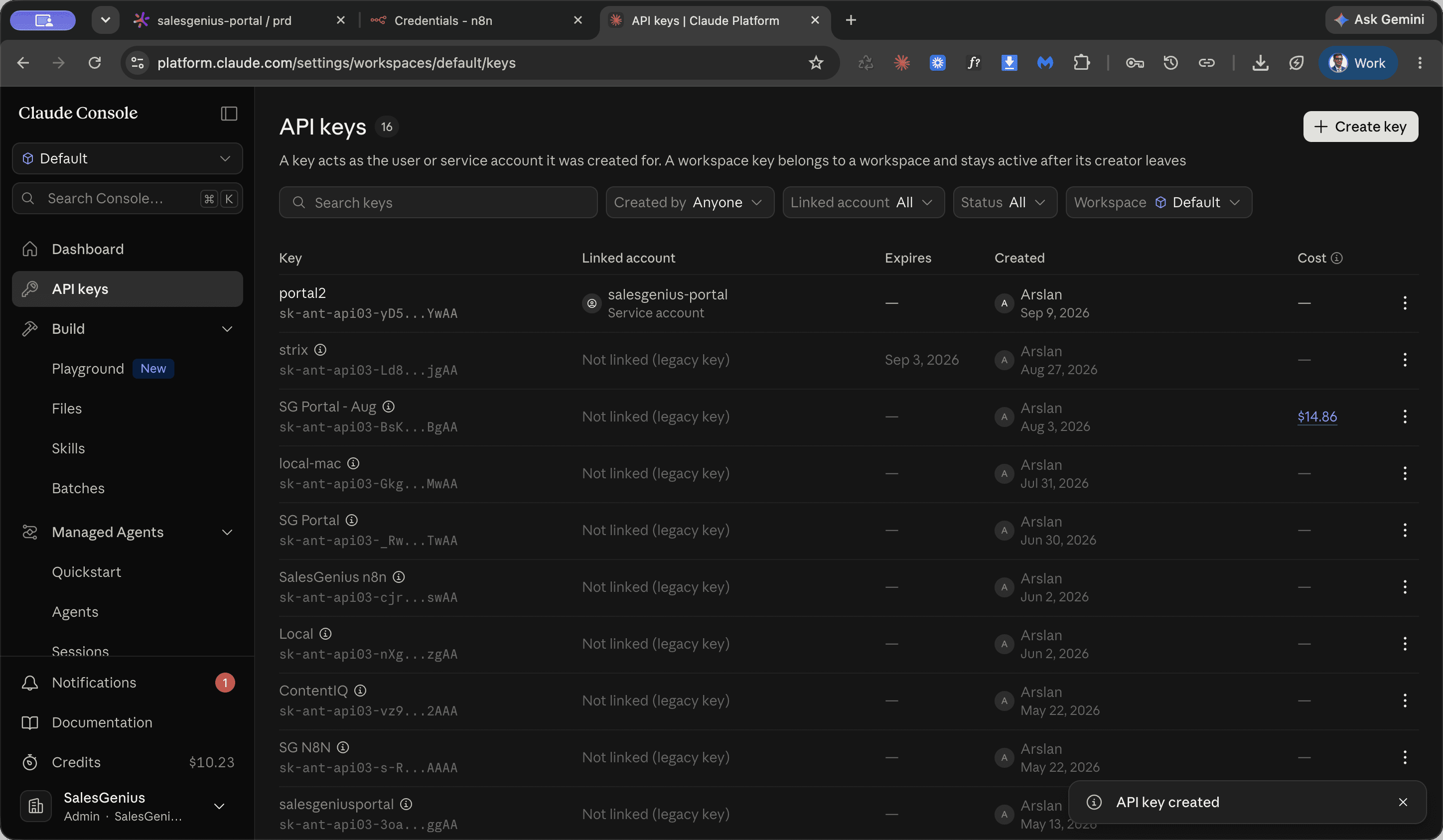Collapse the Managed Agents section chevron
The width and height of the screenshot is (1443, 840).
click(227, 532)
